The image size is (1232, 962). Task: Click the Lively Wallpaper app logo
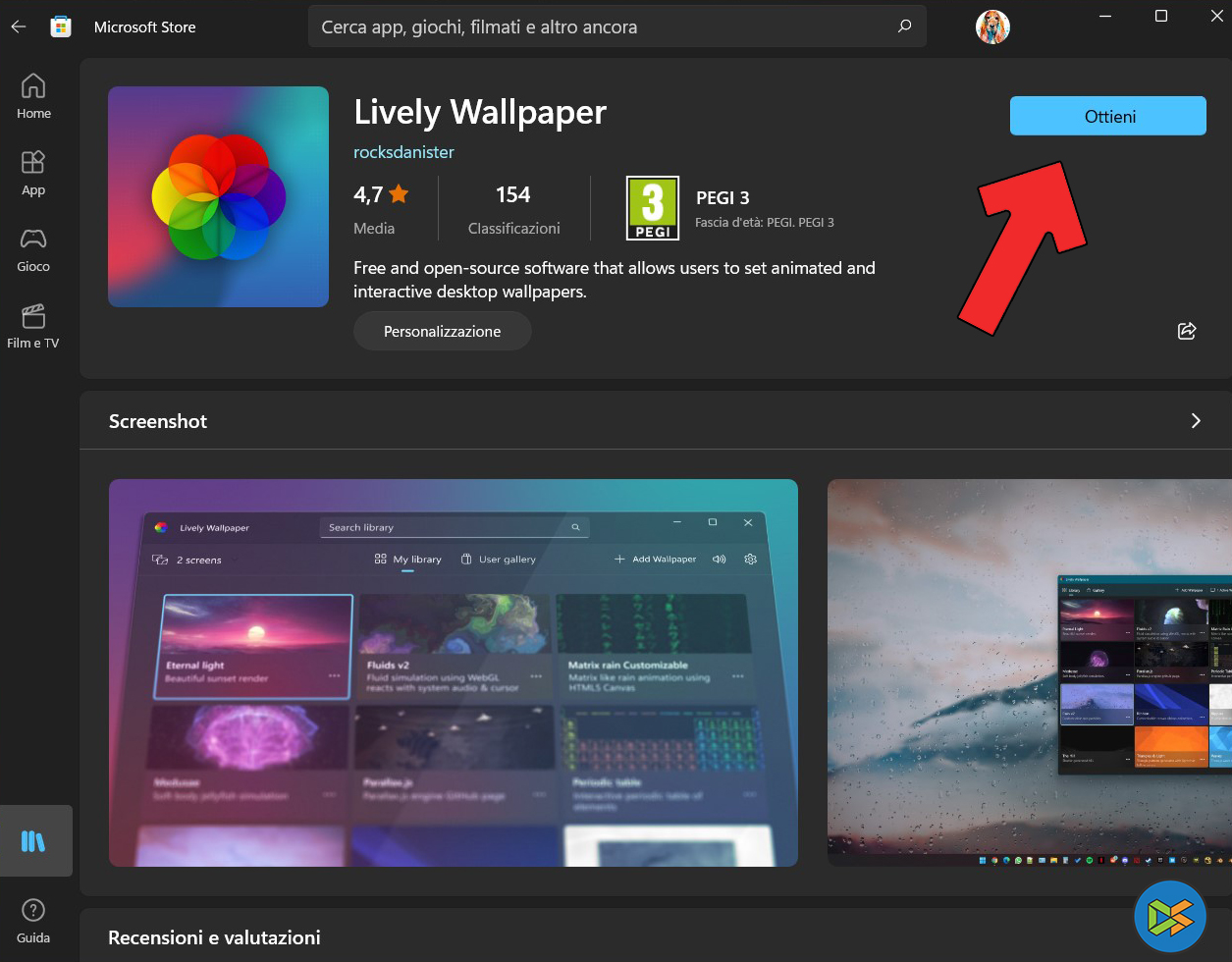click(218, 196)
